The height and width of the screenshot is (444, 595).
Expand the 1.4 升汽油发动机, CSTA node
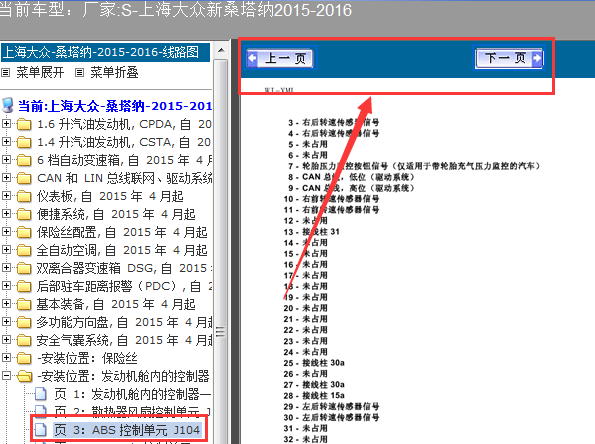point(6,142)
